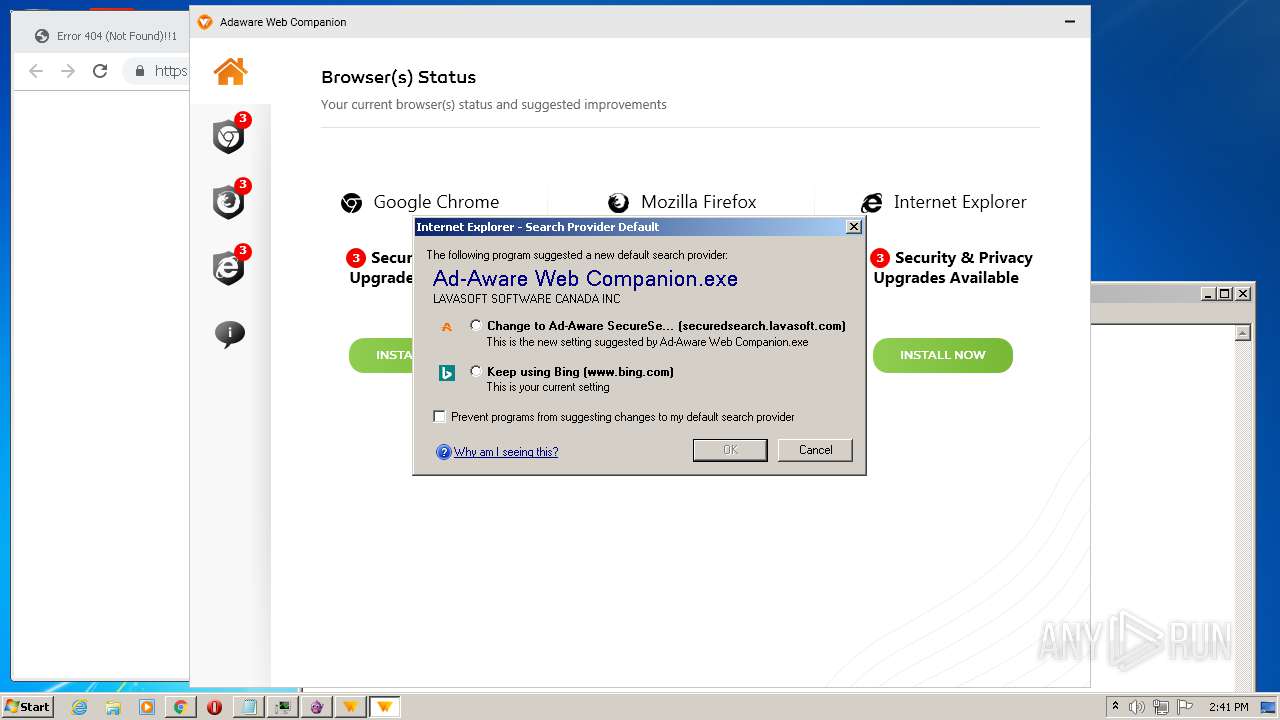Open Action Center flag in tray

pyautogui.click(x=1185, y=707)
